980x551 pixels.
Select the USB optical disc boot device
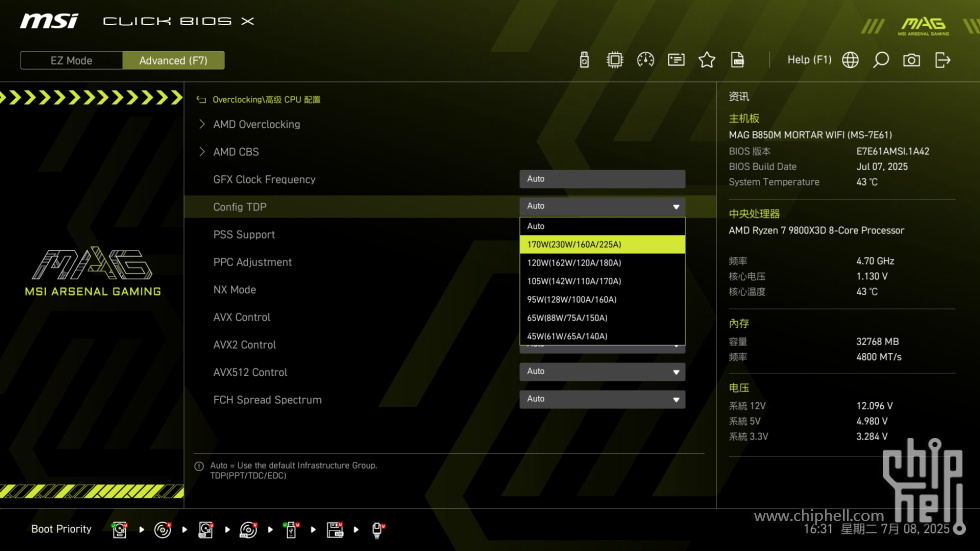249,530
